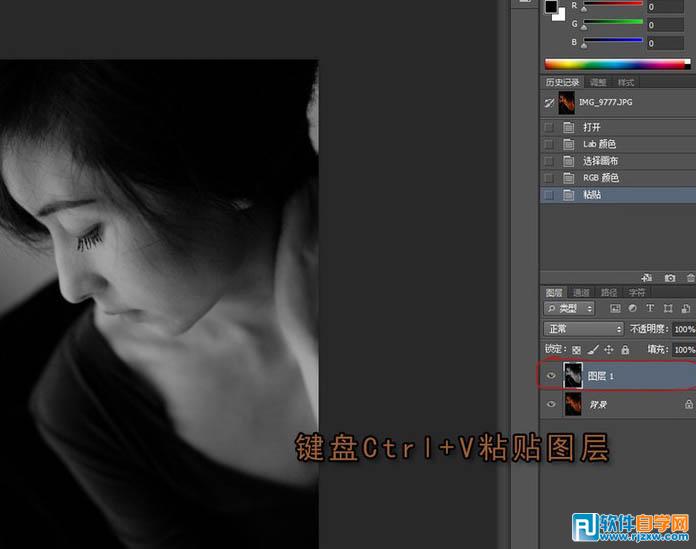Create a new snapshot with camera icon

[x=670, y=278]
